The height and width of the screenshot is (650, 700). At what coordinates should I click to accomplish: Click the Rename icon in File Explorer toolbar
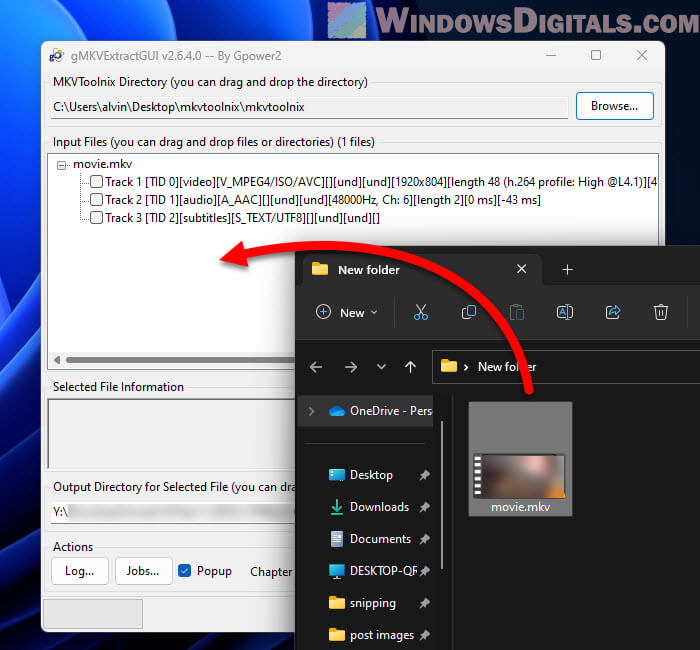coord(565,312)
